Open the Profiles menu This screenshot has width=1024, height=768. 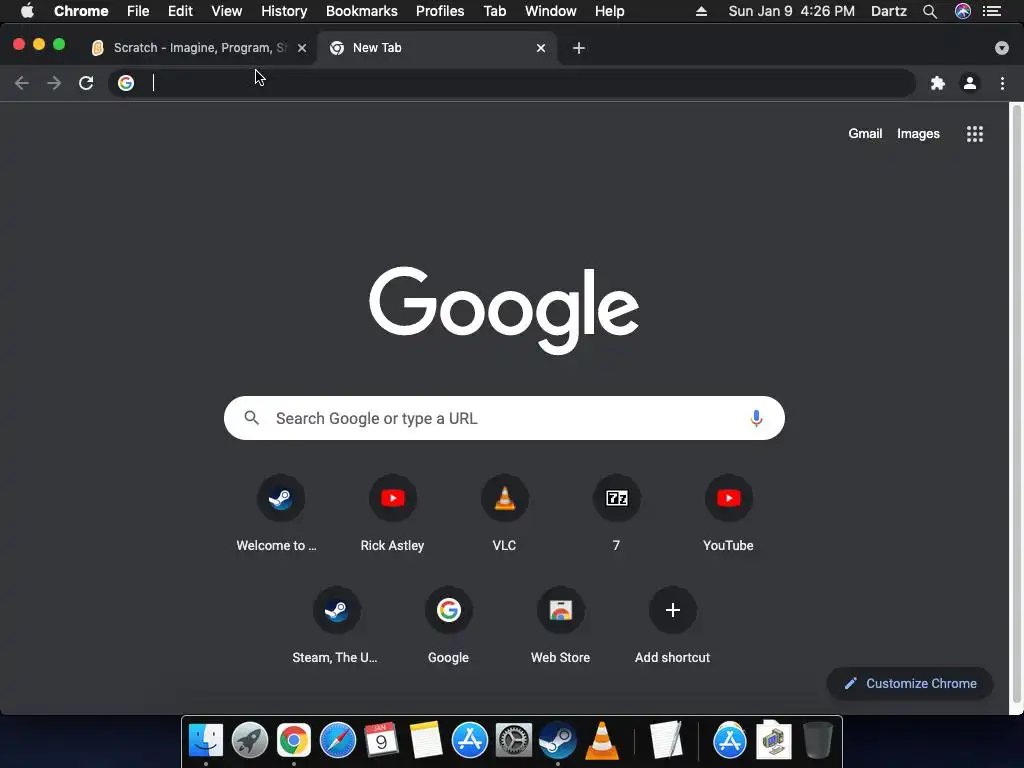[x=440, y=11]
